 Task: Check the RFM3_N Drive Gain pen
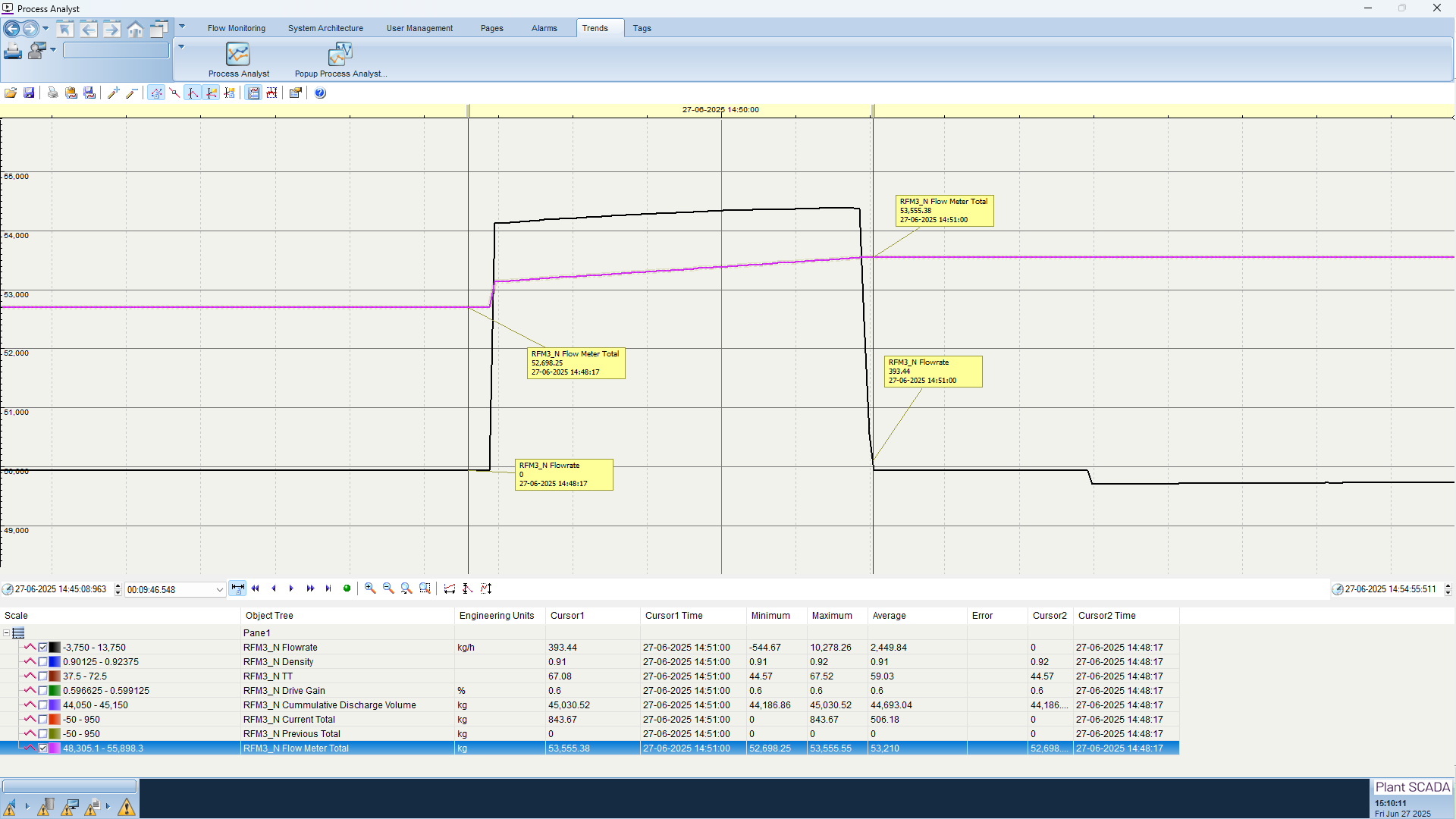43,690
